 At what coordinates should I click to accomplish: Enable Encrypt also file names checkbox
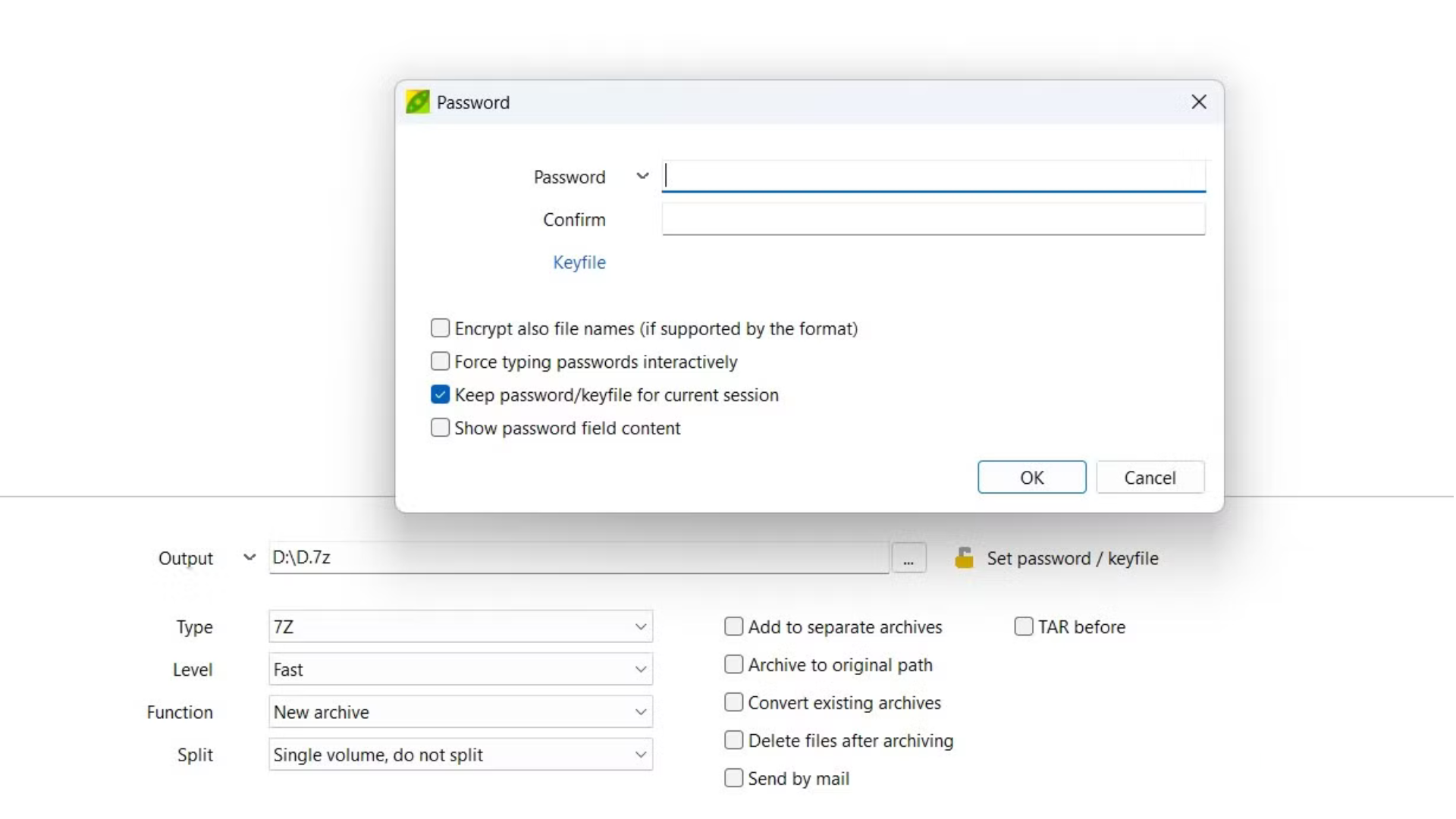coord(440,328)
